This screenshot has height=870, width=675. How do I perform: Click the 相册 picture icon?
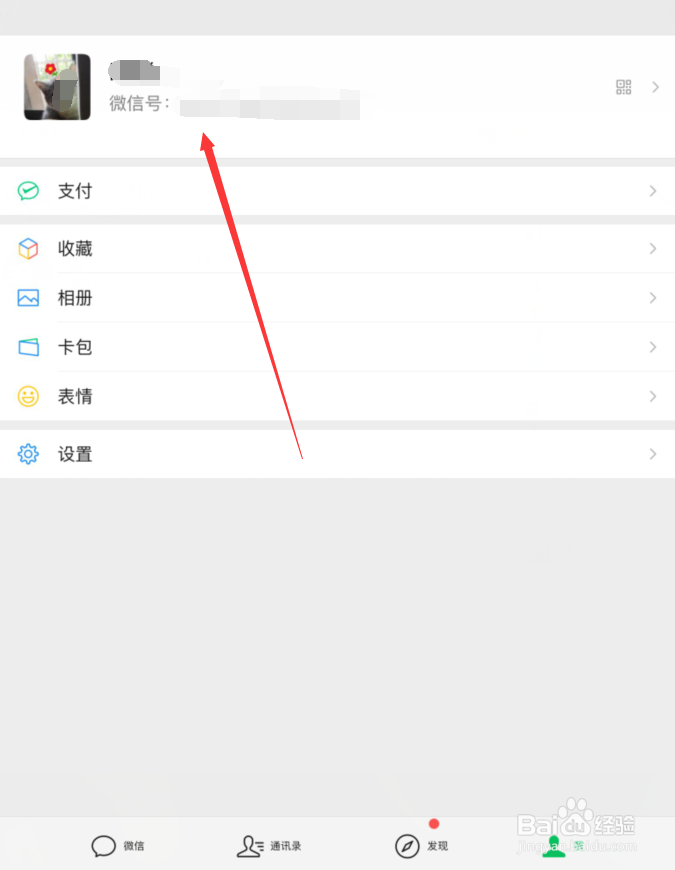(x=28, y=298)
